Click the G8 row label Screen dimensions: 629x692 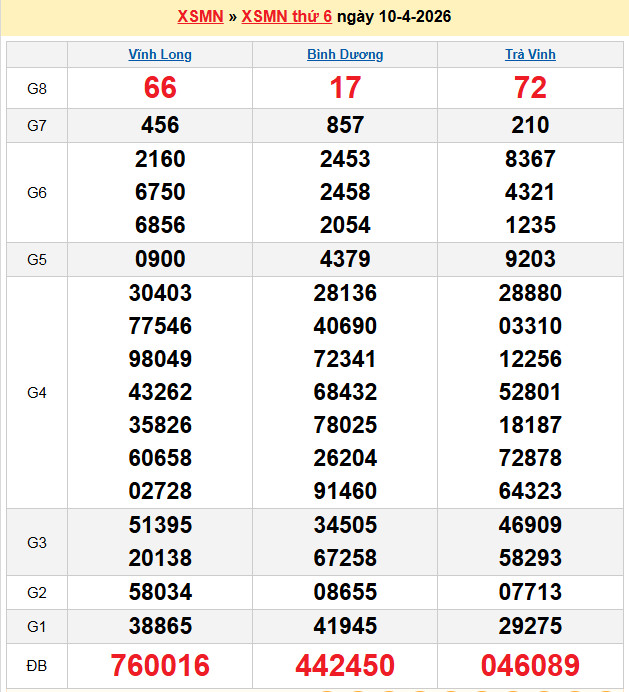[x=37, y=89]
